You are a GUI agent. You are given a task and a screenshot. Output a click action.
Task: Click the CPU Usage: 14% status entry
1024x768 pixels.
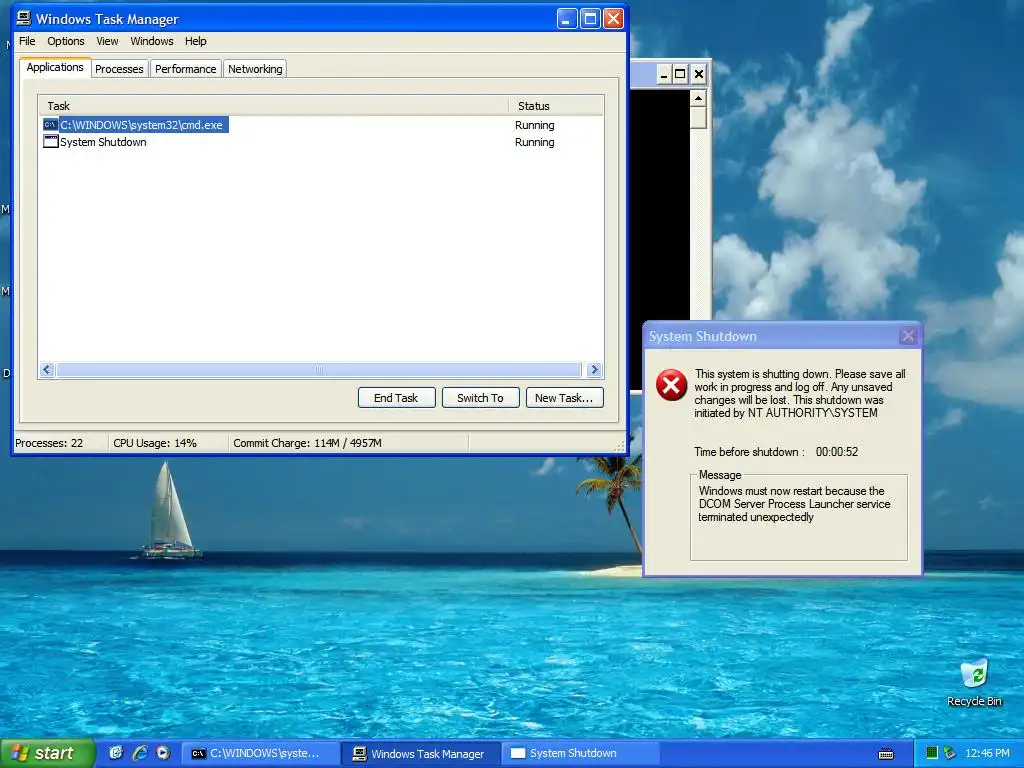tap(155, 443)
